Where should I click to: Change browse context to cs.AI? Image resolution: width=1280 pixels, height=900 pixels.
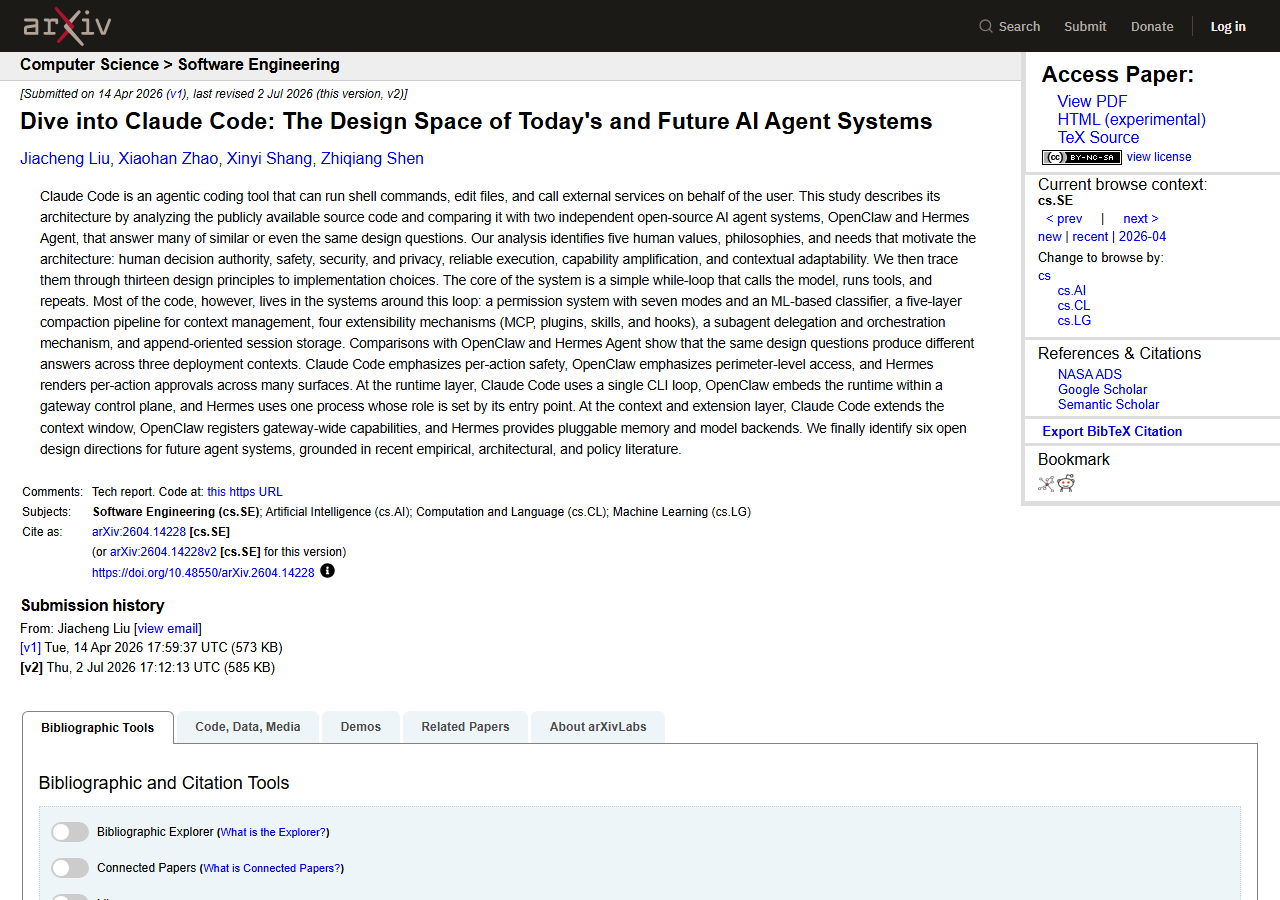(1072, 291)
